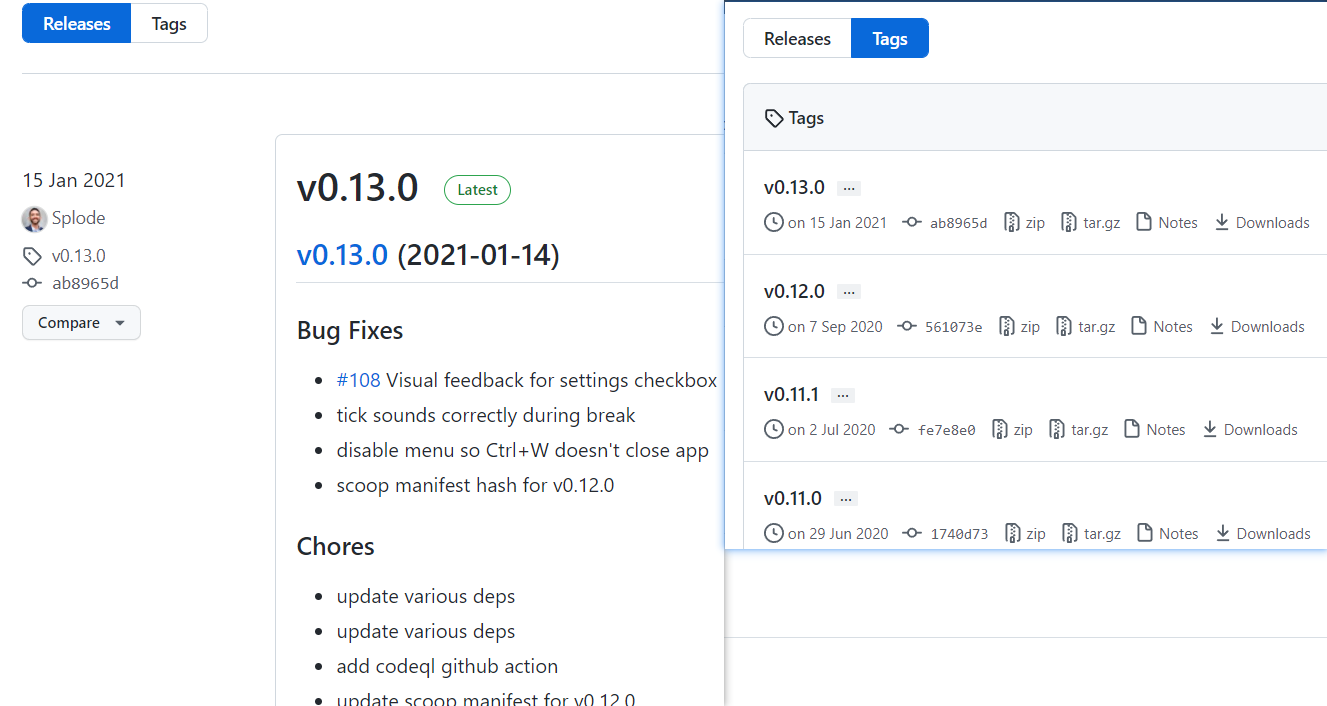Click the tag icon beside v0.13.0 in sidebar
Screen dimensions: 1327x706
point(33,256)
